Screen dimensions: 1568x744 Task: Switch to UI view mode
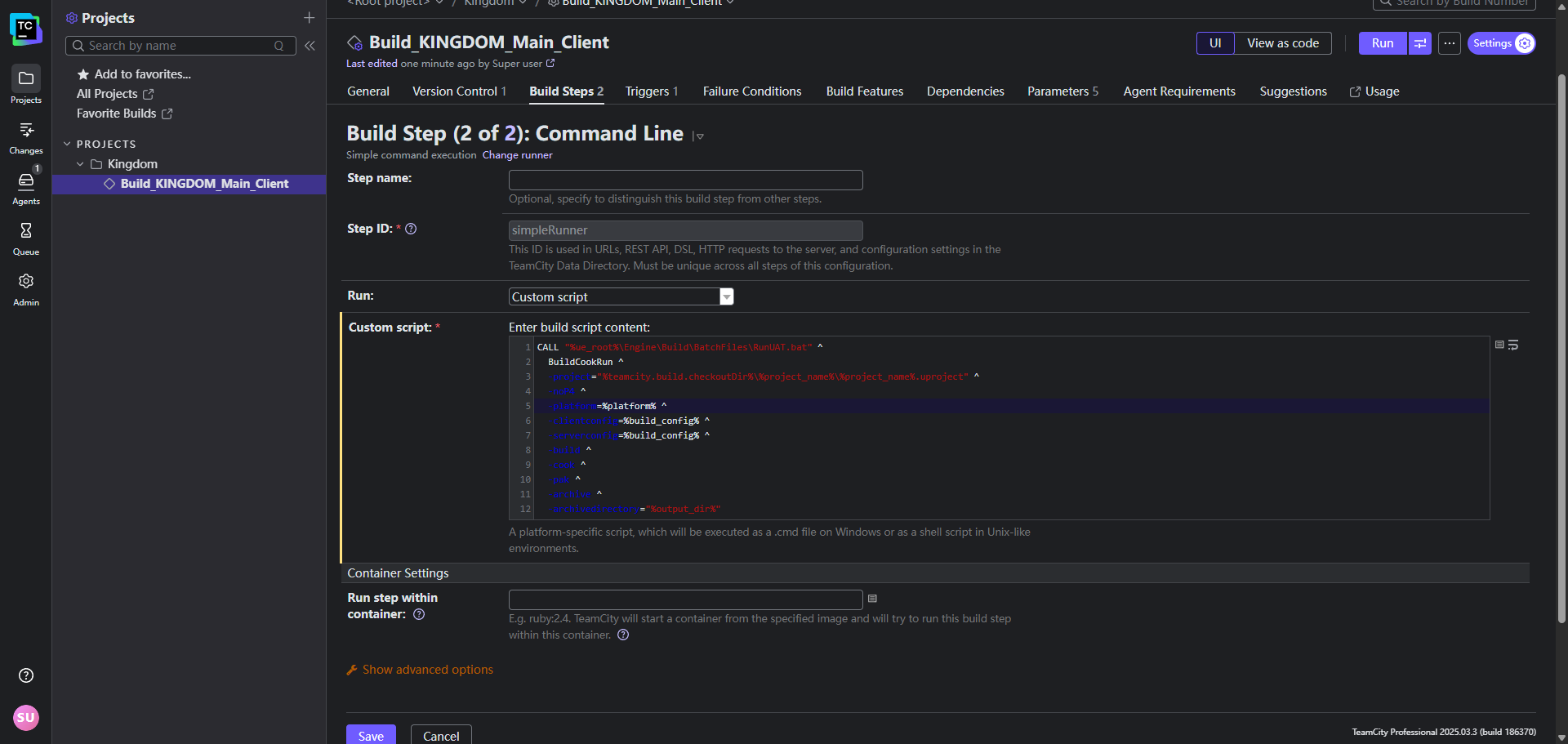pos(1215,43)
